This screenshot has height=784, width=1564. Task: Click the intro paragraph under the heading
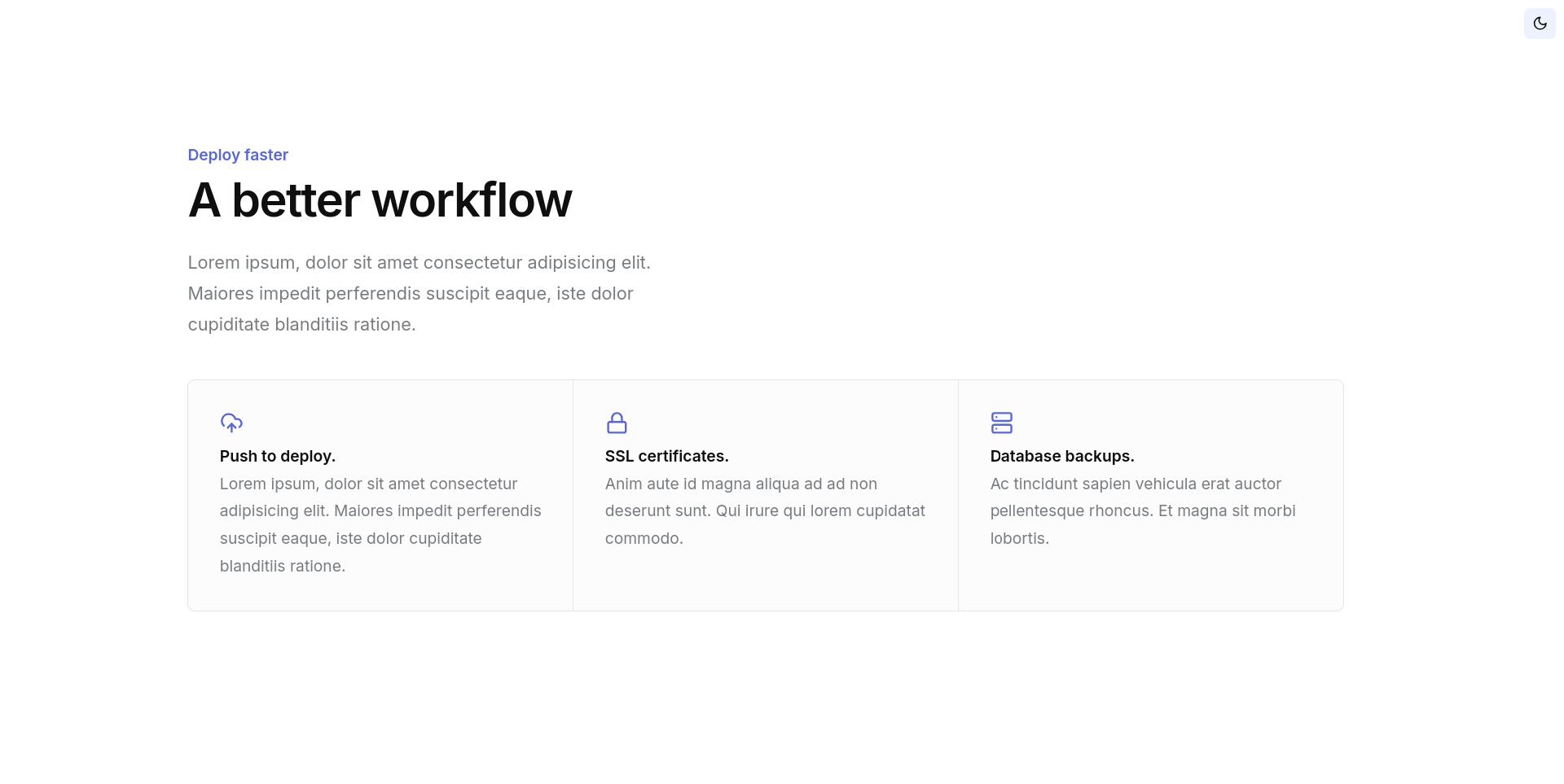pos(420,293)
